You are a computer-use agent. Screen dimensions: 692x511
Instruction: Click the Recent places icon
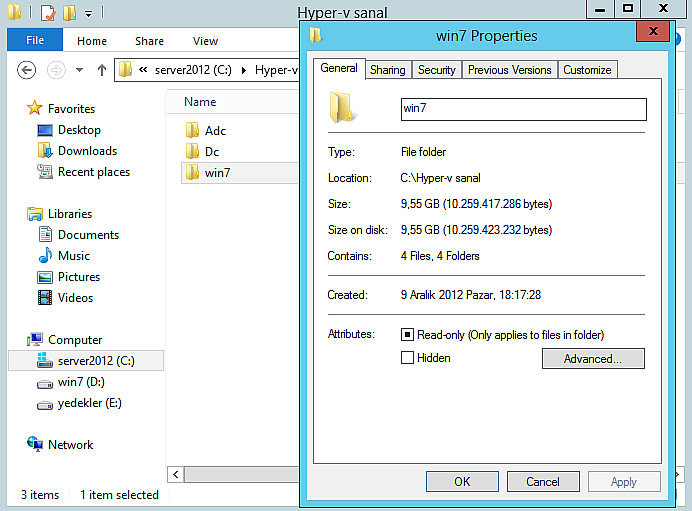45,171
